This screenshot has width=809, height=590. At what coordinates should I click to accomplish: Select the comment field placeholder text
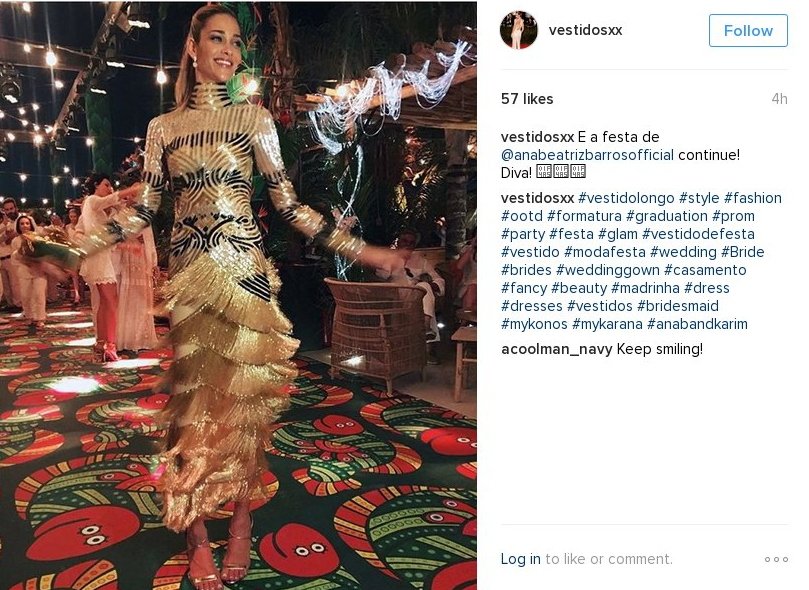click(x=609, y=559)
